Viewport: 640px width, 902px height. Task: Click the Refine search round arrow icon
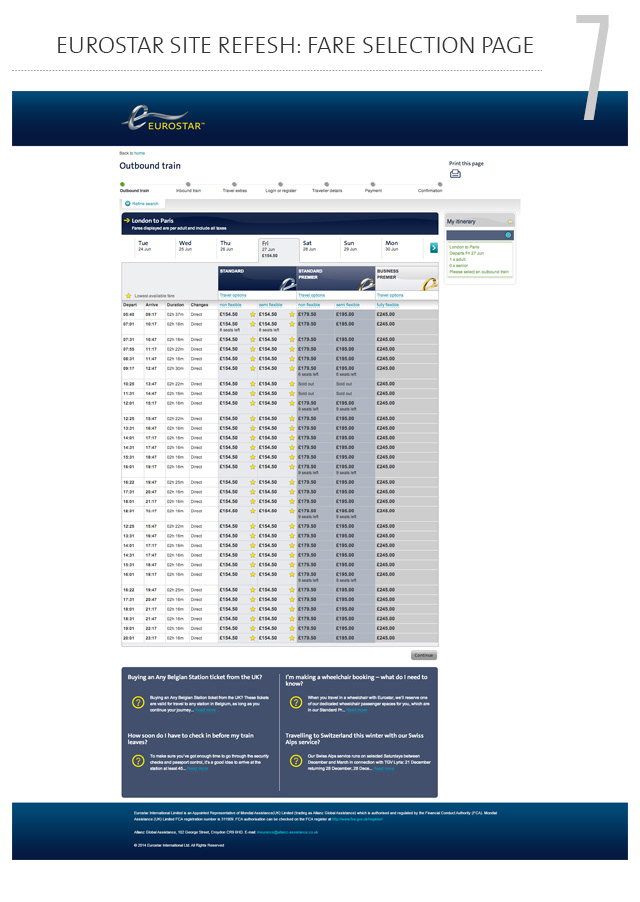(128, 203)
